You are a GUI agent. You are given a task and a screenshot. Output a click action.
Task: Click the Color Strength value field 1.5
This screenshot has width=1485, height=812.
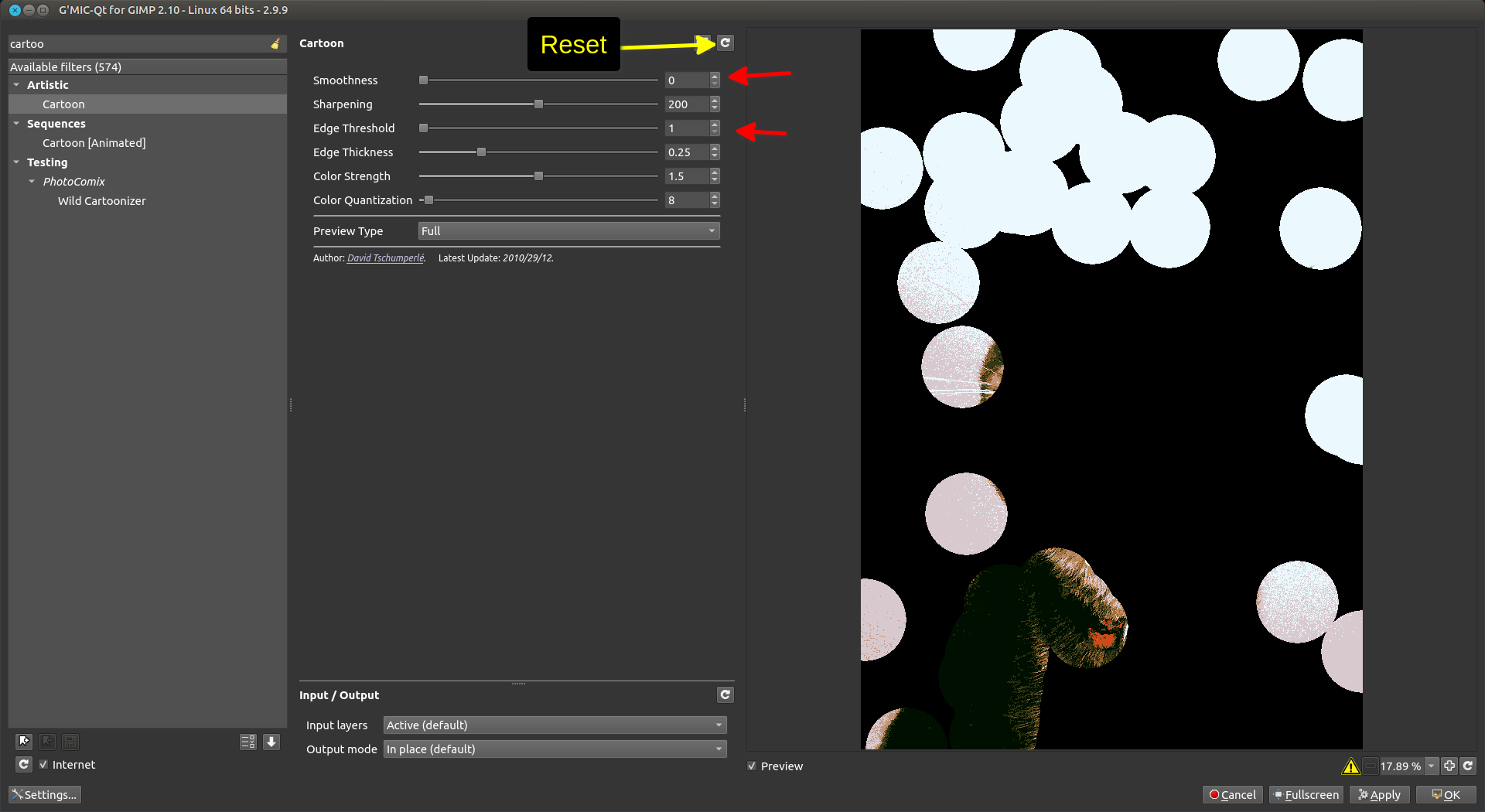click(687, 176)
